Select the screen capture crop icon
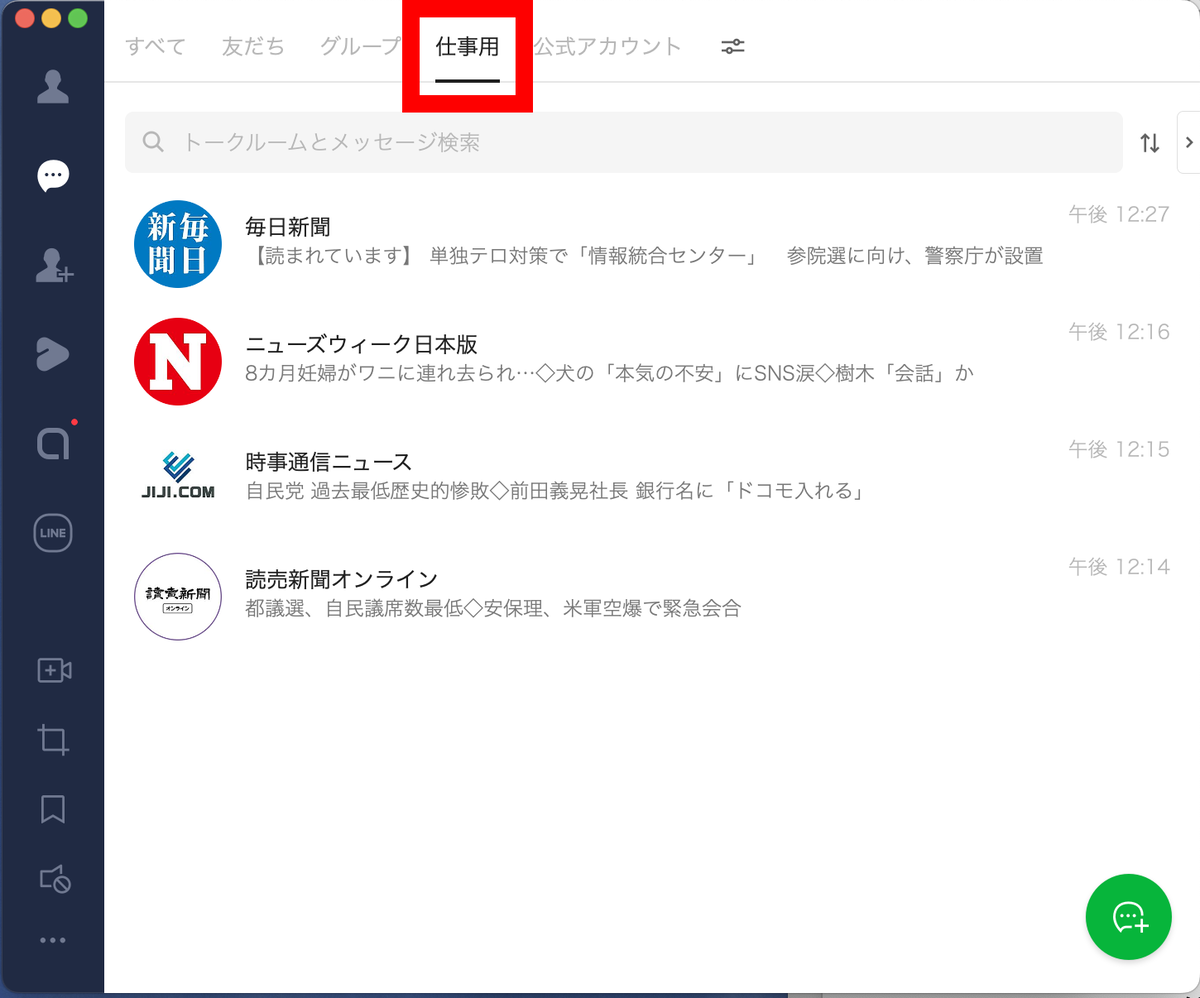Image resolution: width=1200 pixels, height=998 pixels. [53, 741]
